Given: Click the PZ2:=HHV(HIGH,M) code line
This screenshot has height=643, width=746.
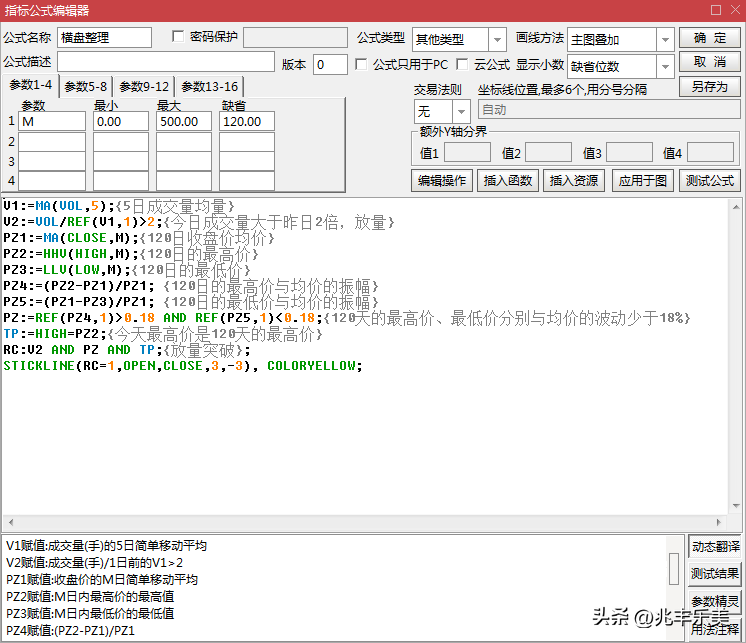Looking at the screenshot, I should [131, 254].
